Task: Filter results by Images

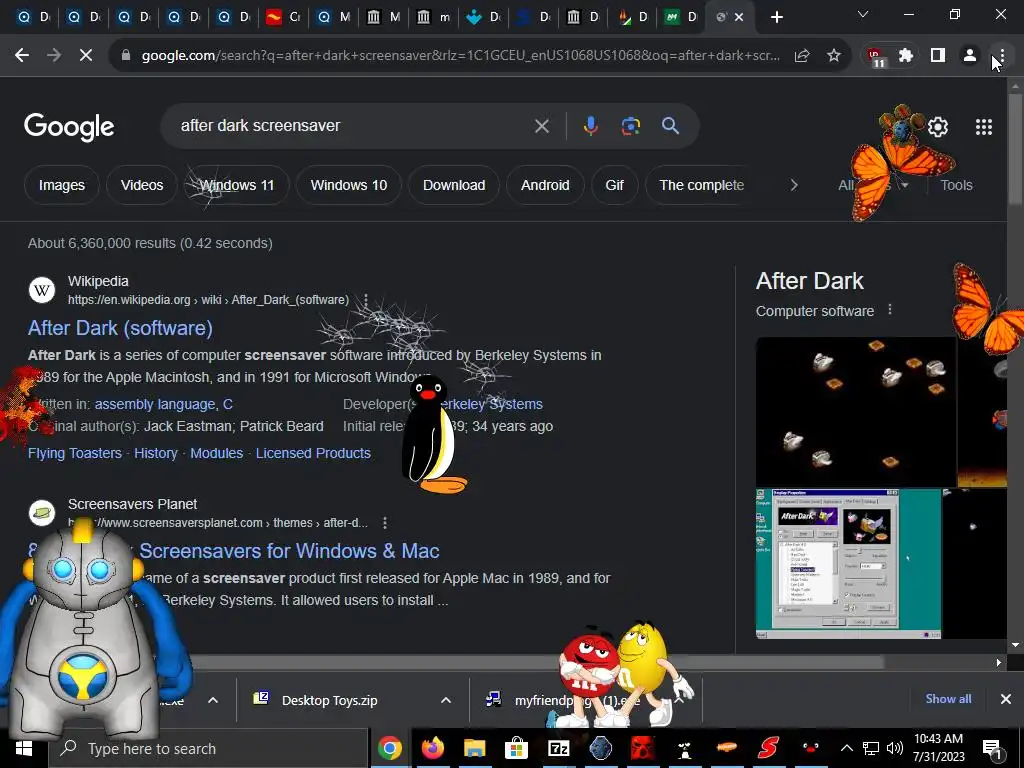Action: [x=61, y=185]
